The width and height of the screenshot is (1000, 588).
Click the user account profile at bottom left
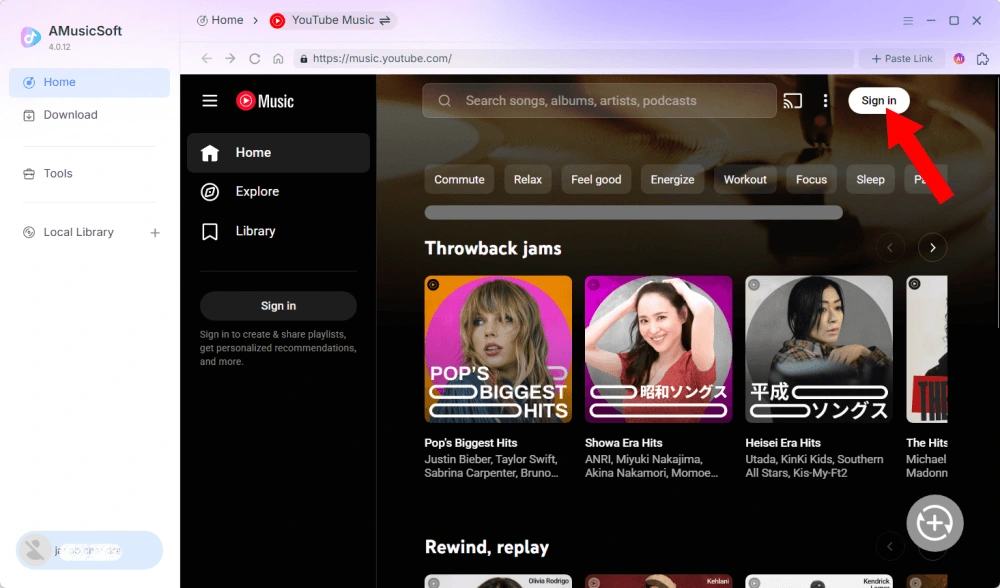89,550
